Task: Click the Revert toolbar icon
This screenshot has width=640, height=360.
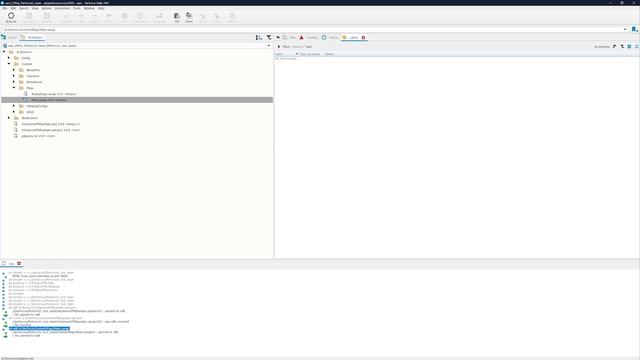Action: [x=109, y=17]
